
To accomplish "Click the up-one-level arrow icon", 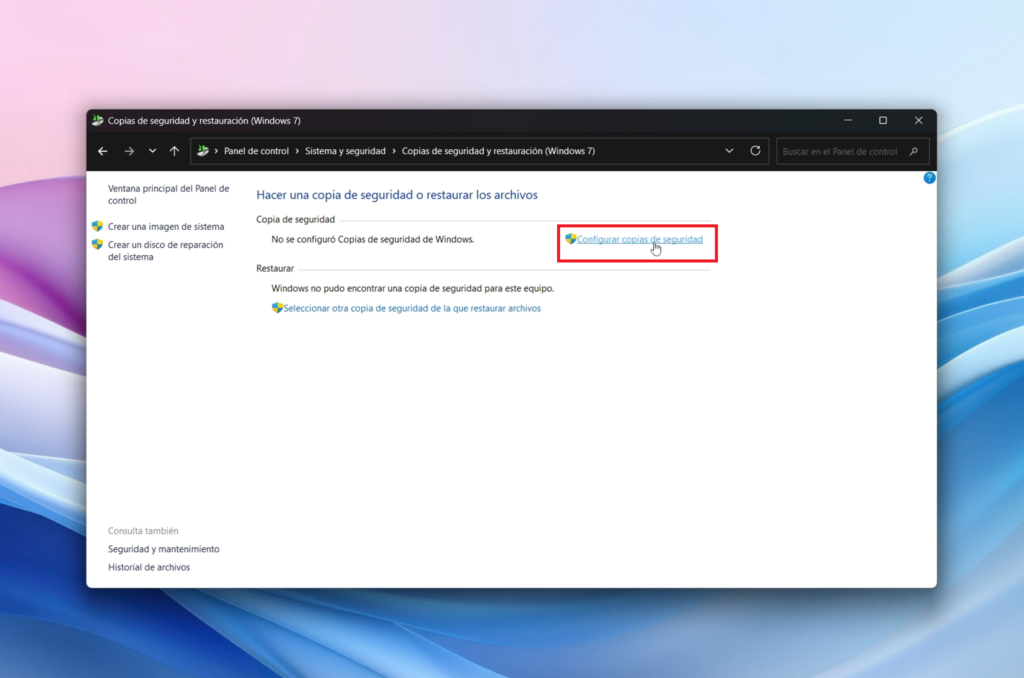I will click(x=176, y=150).
